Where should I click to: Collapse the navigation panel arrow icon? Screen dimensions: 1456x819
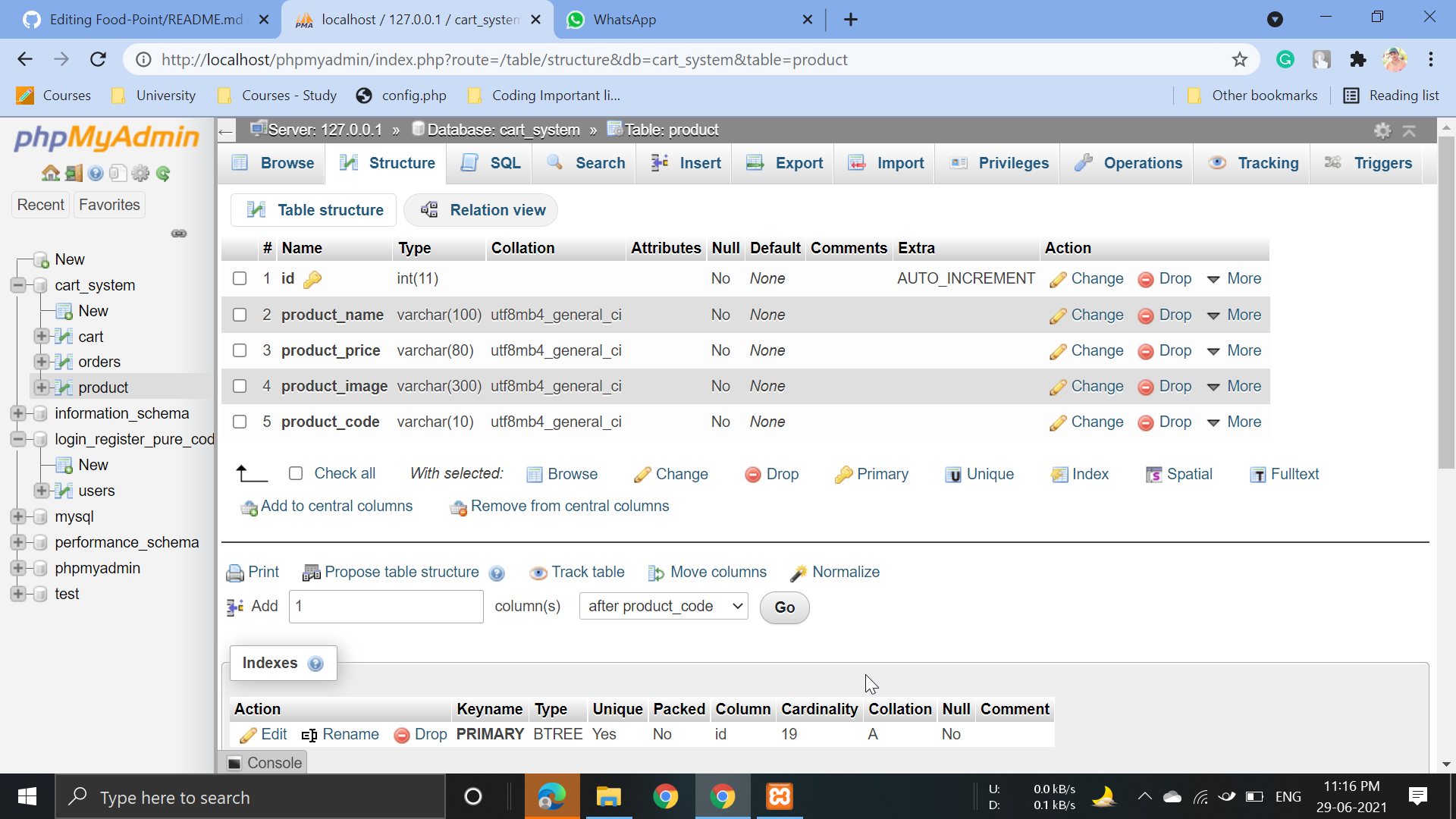click(x=225, y=131)
